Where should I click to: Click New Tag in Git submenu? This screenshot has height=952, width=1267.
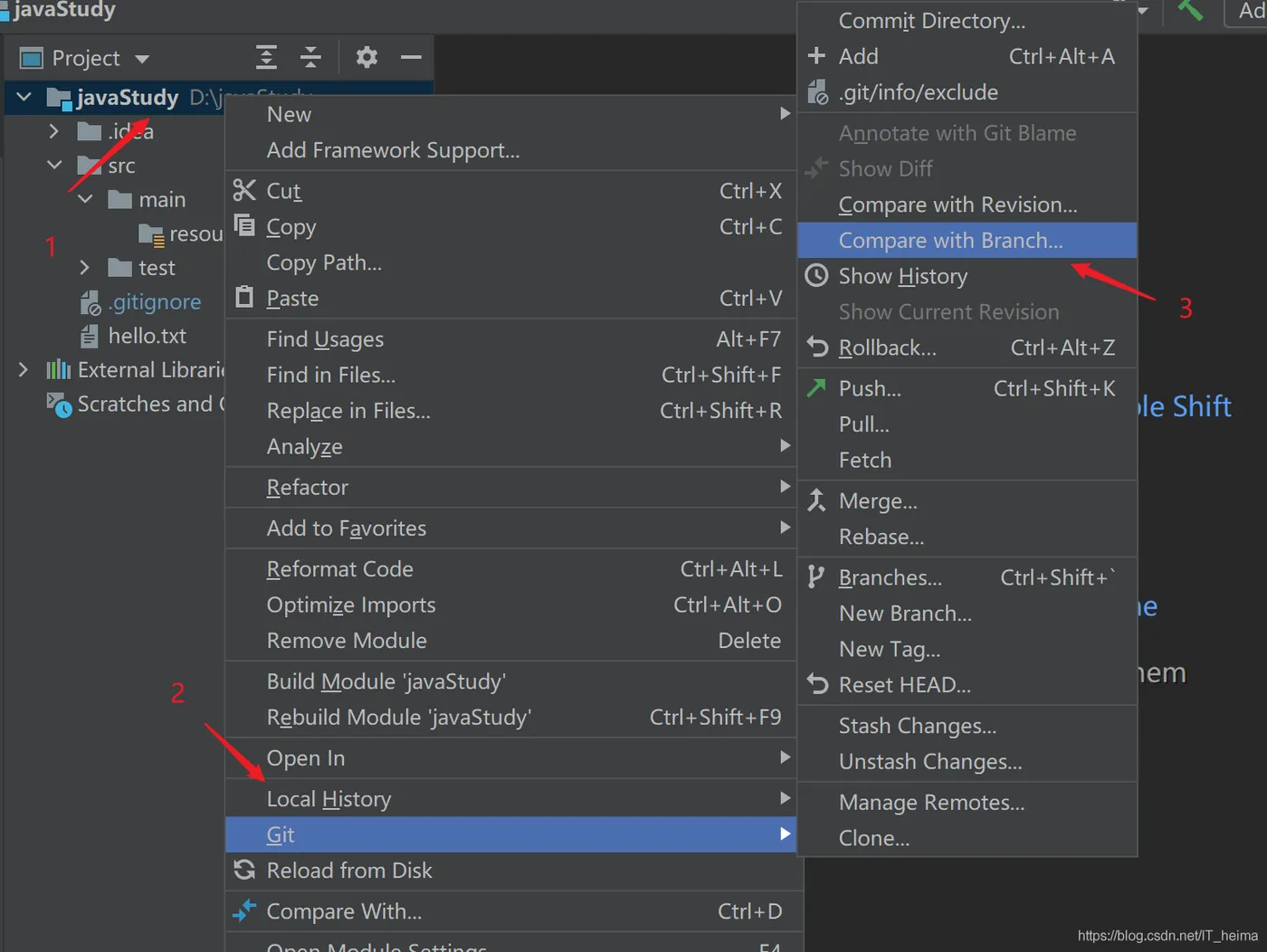point(967,649)
